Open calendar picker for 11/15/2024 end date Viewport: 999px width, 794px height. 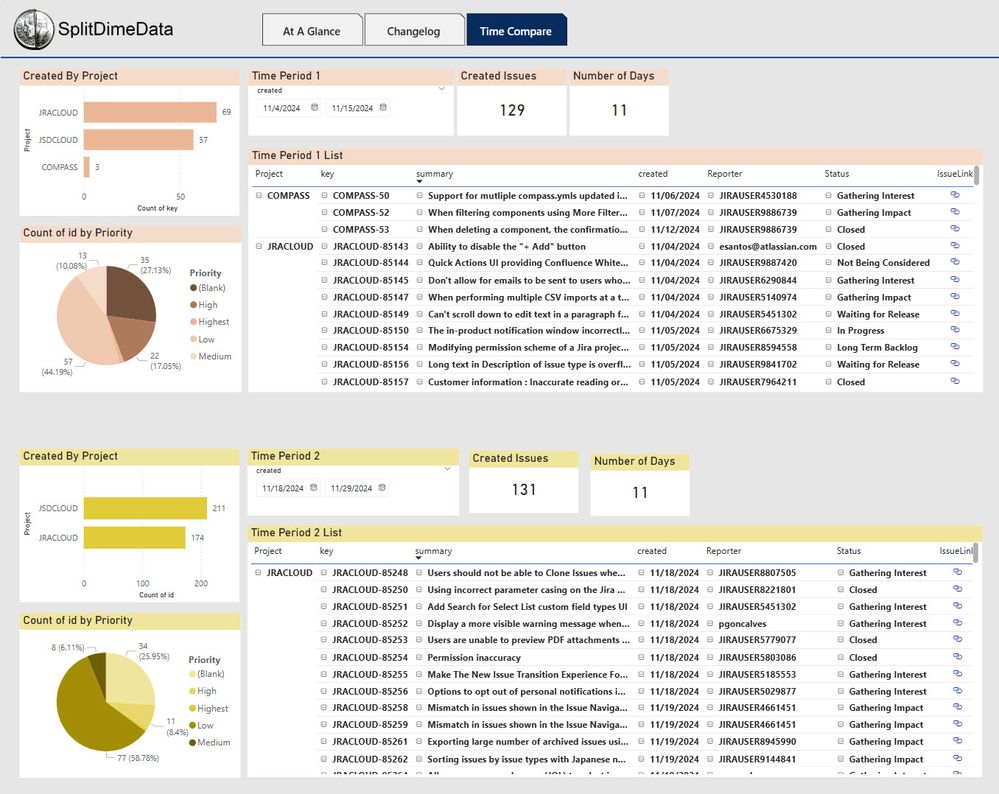383,108
